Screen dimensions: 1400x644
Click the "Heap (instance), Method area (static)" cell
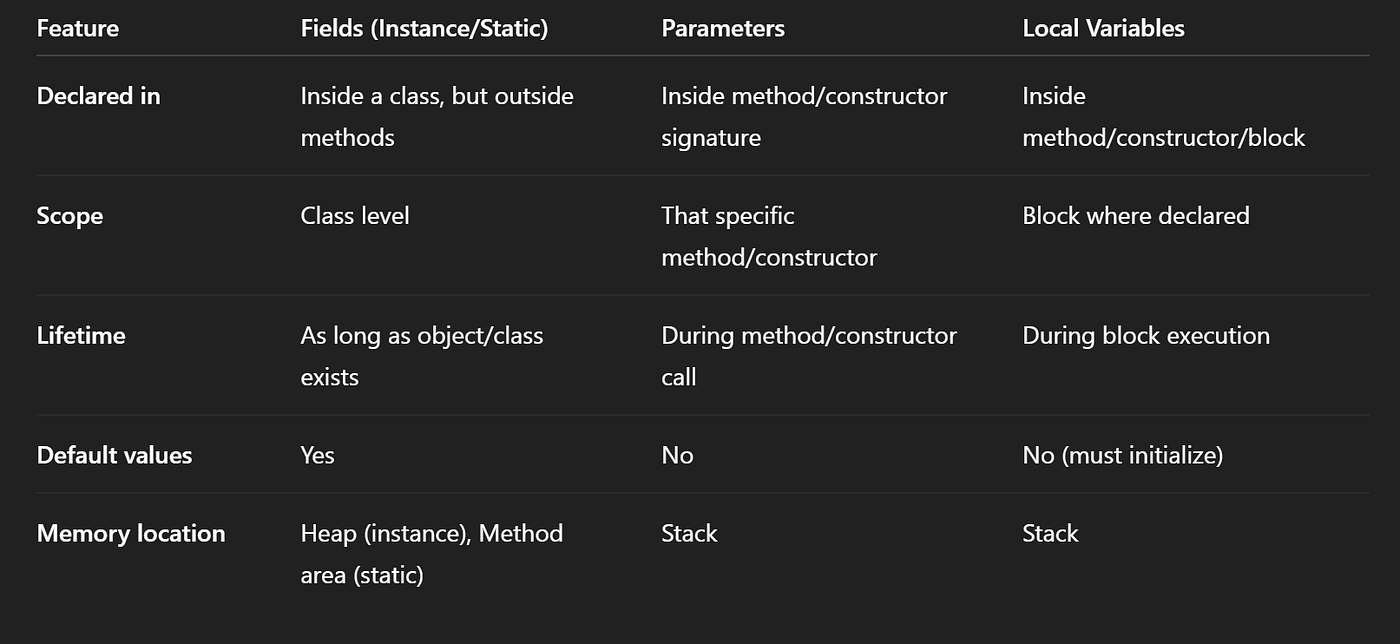pyautogui.click(x=431, y=554)
